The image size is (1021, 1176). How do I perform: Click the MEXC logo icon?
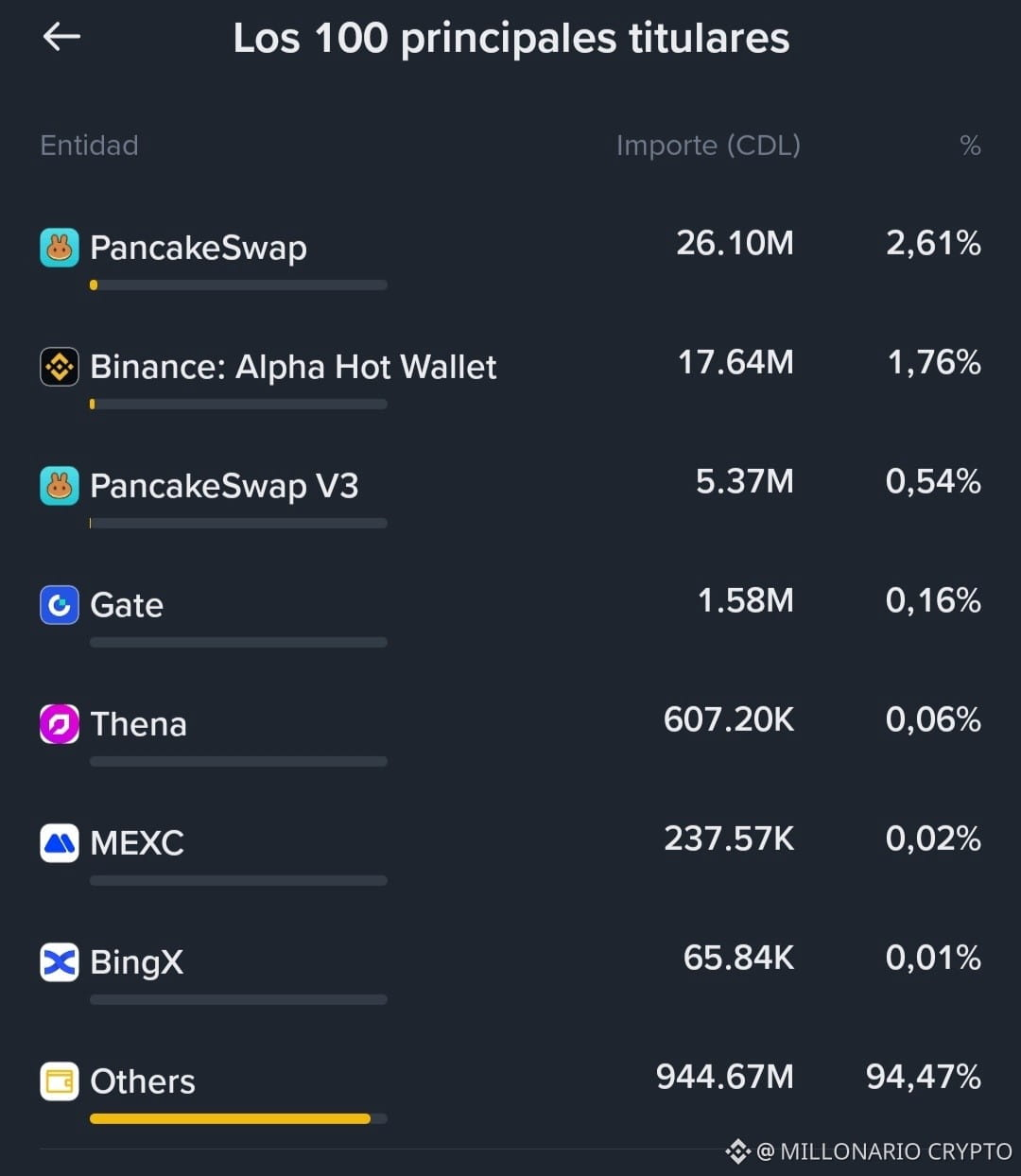click(x=60, y=843)
